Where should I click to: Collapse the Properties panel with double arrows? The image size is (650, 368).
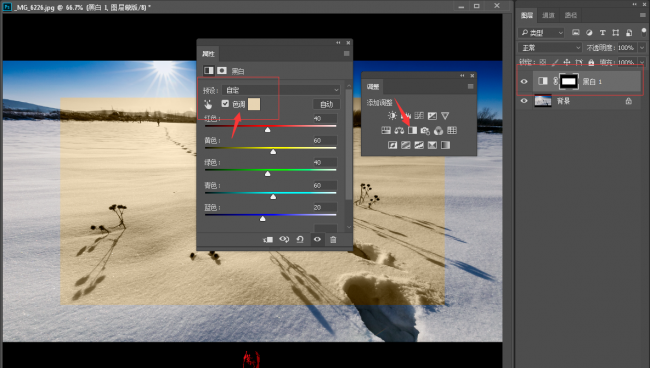pos(338,42)
